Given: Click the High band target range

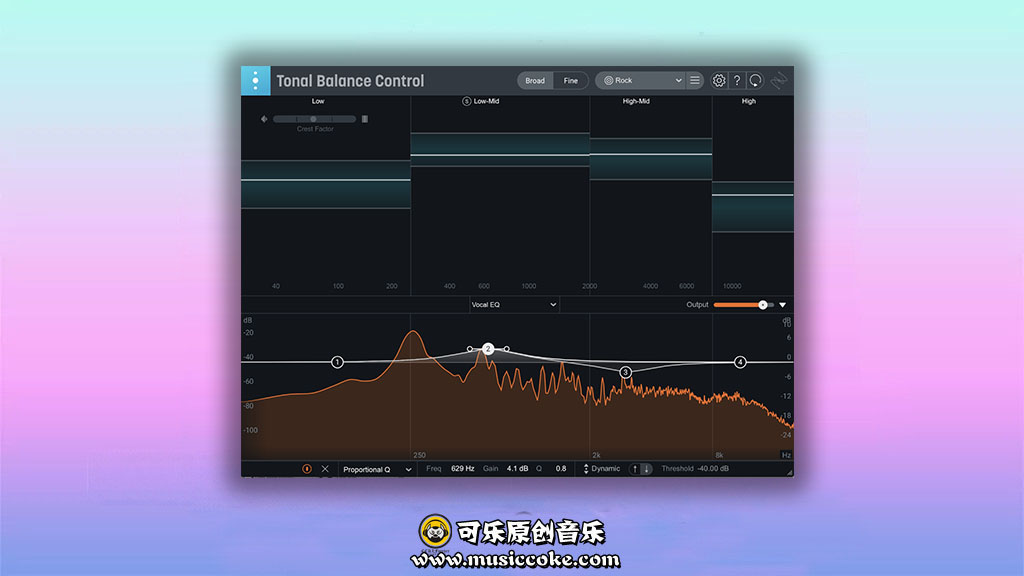Looking at the screenshot, I should [x=753, y=207].
